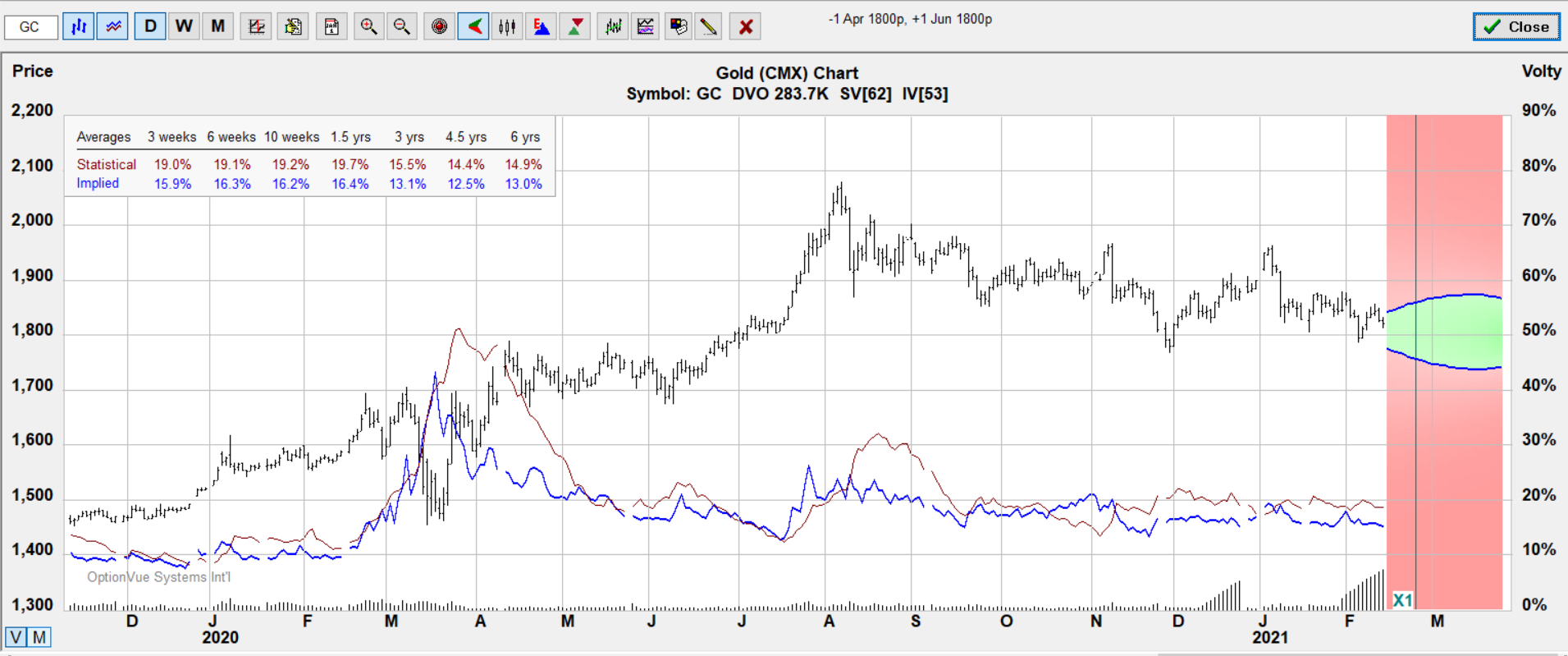Image resolution: width=1568 pixels, height=656 pixels.
Task: Toggle the M button at bottom left
Action: coord(39,637)
